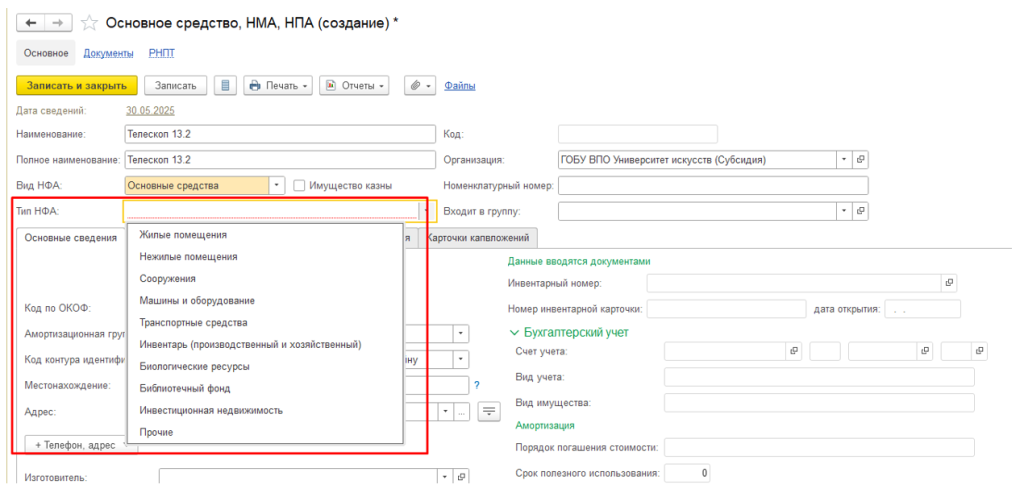Click open icon in Изготовитель field
Viewport: 1024px width, 497px height.
[461, 477]
